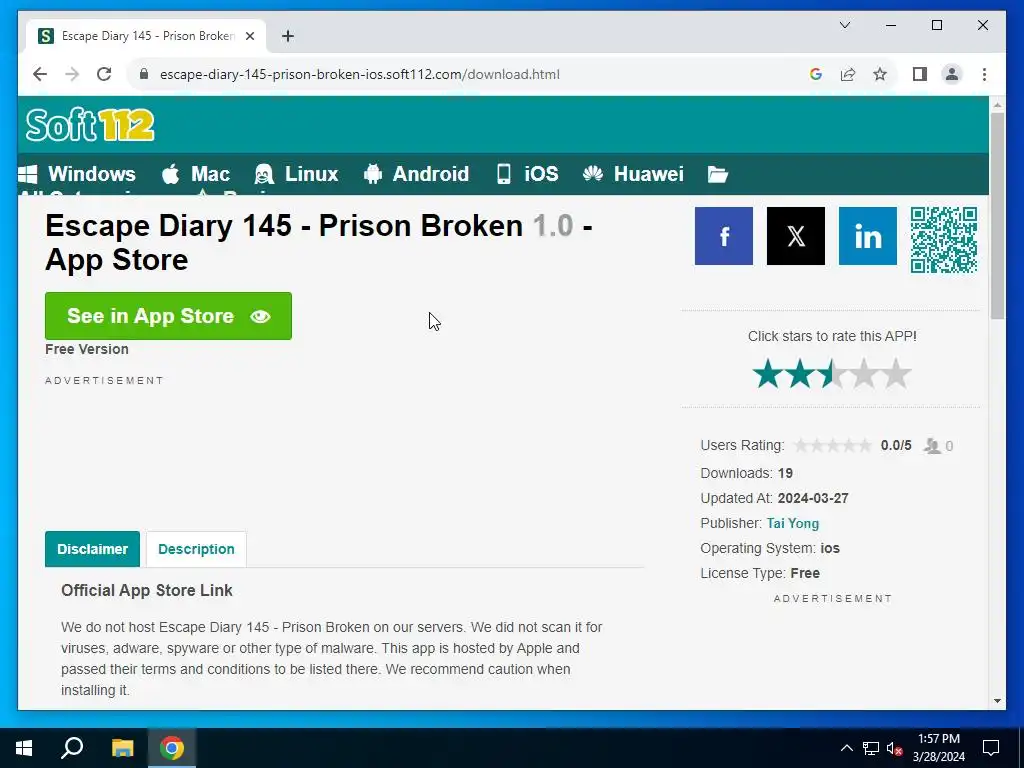Share this page from address bar
The image size is (1024, 768).
click(x=848, y=74)
